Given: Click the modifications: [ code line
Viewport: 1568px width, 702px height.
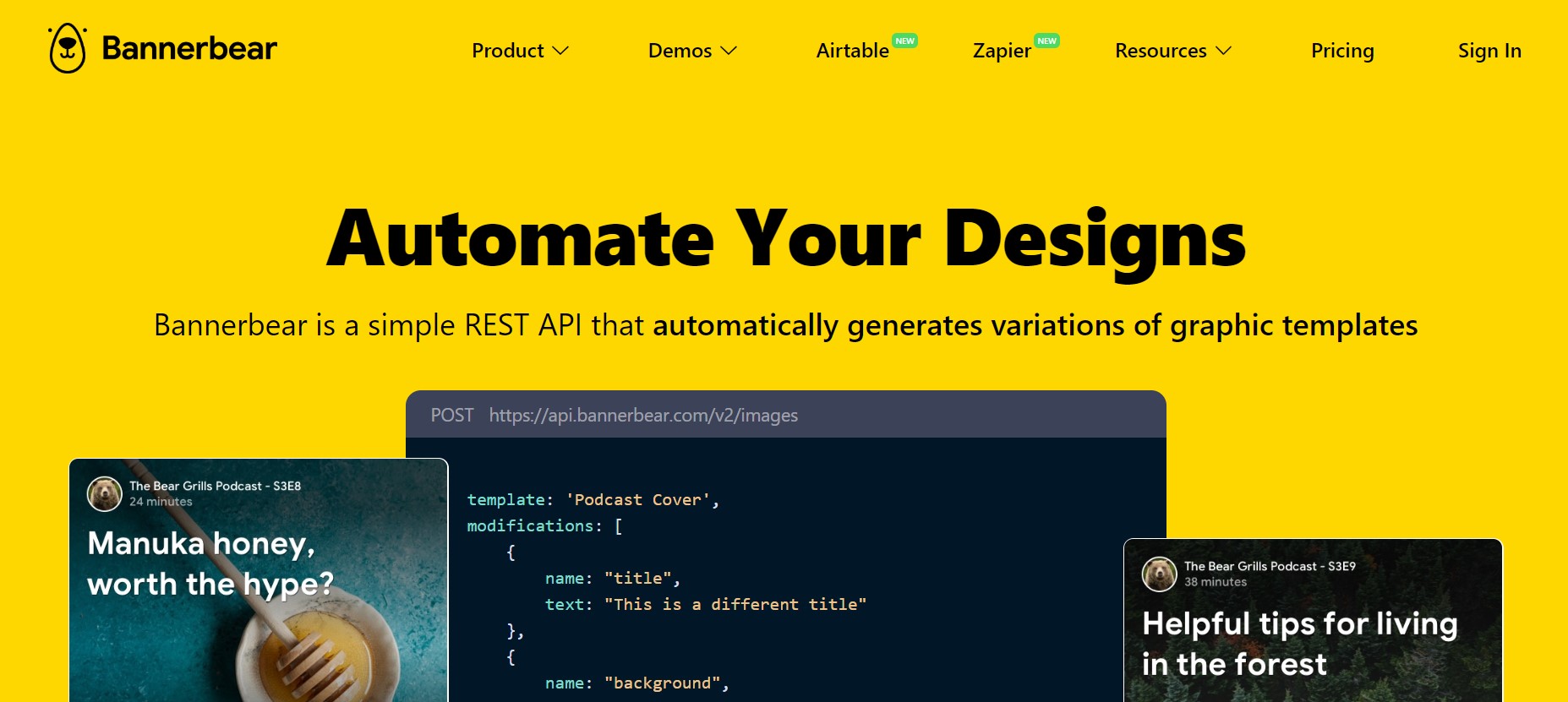Looking at the screenshot, I should click(x=545, y=525).
